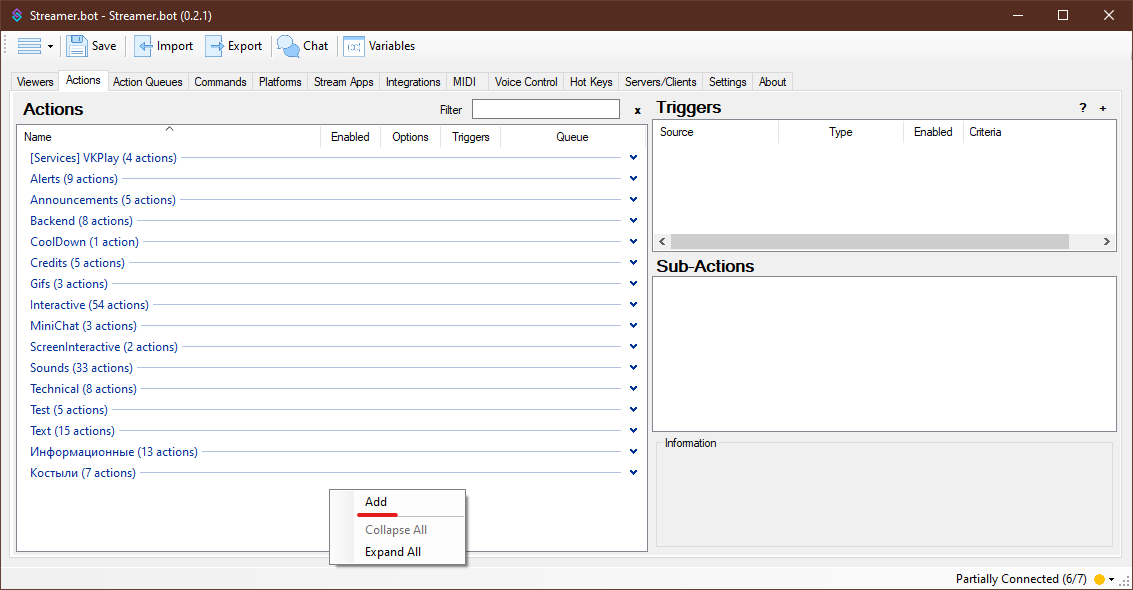Open the MIDI tab
The image size is (1133, 590).
[465, 82]
